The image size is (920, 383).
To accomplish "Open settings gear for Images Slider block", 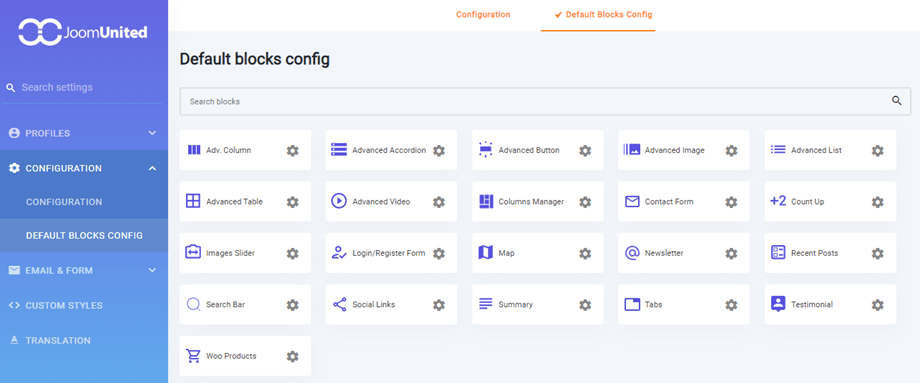I will 292,253.
